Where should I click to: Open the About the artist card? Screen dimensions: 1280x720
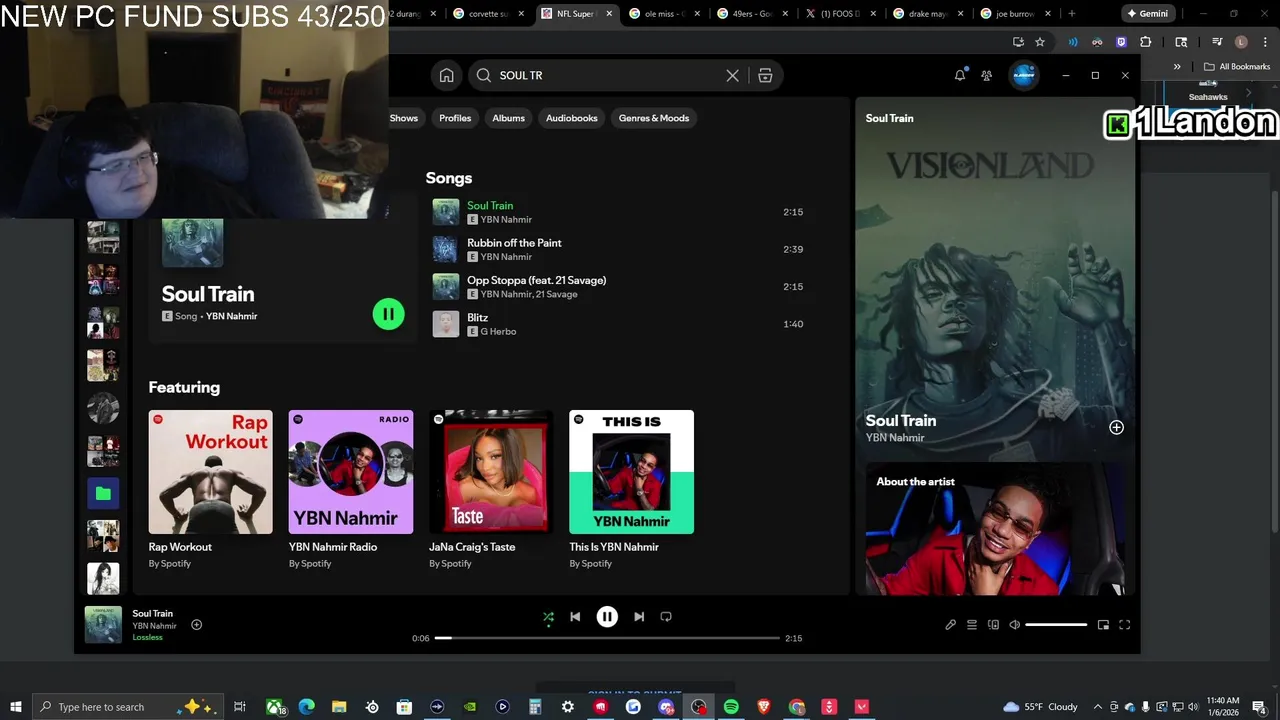point(995,530)
